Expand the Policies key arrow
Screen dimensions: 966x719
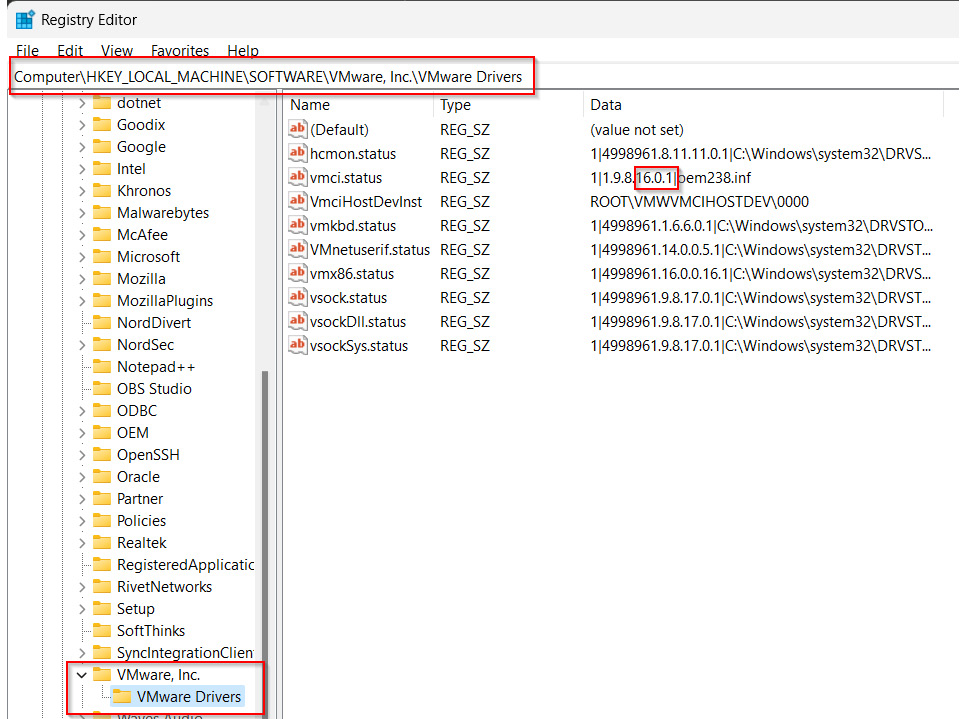[82, 521]
